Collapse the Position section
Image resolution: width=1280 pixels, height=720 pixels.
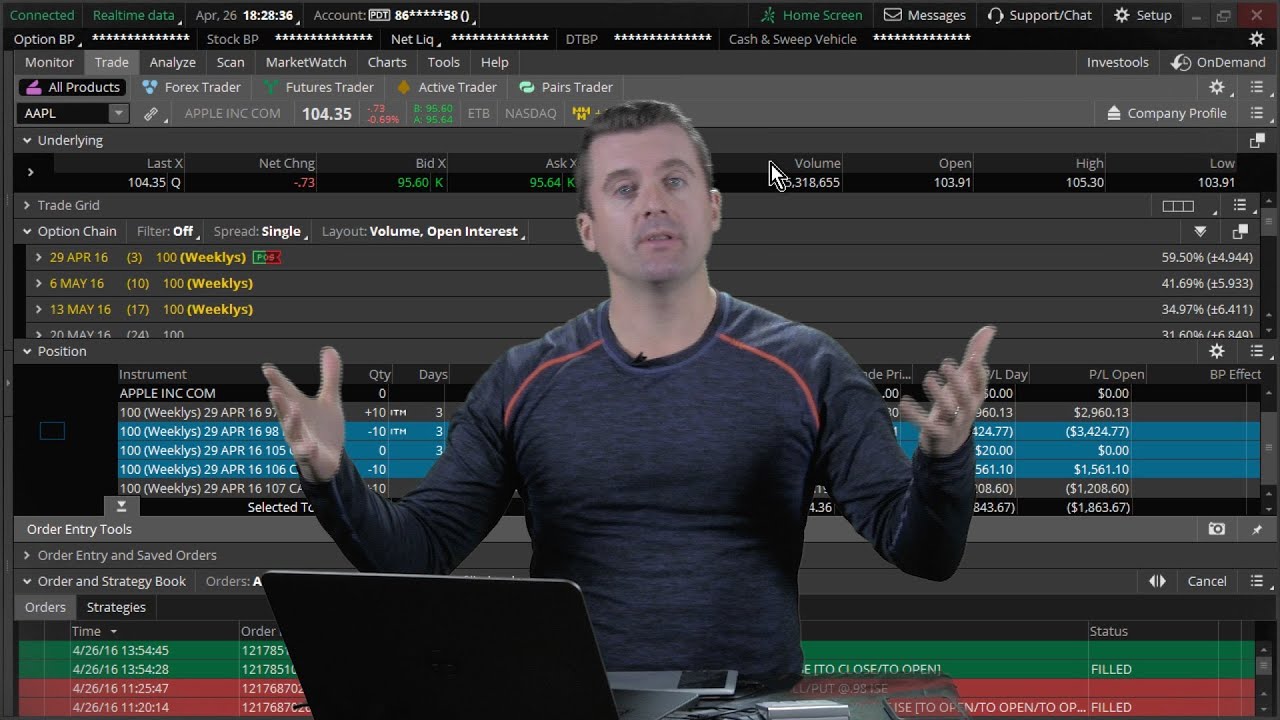27,351
